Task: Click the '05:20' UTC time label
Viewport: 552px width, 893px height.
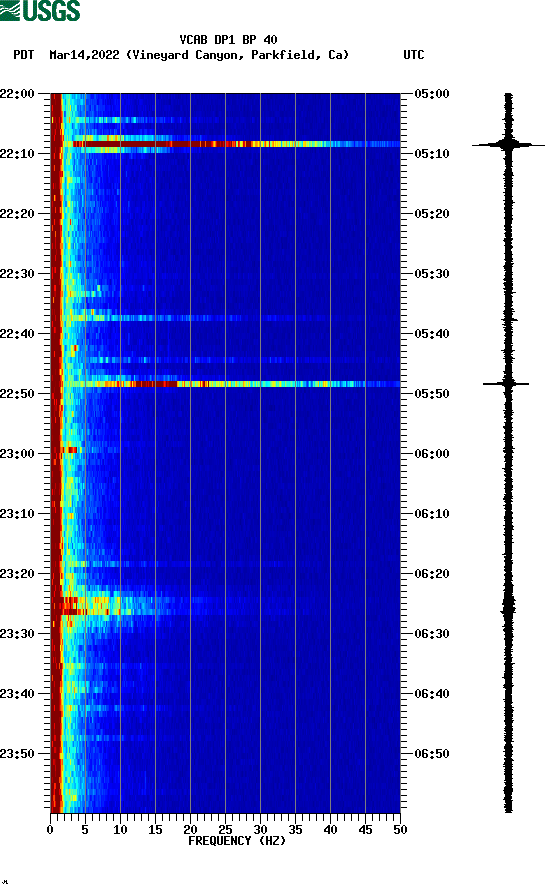Action: (432, 214)
